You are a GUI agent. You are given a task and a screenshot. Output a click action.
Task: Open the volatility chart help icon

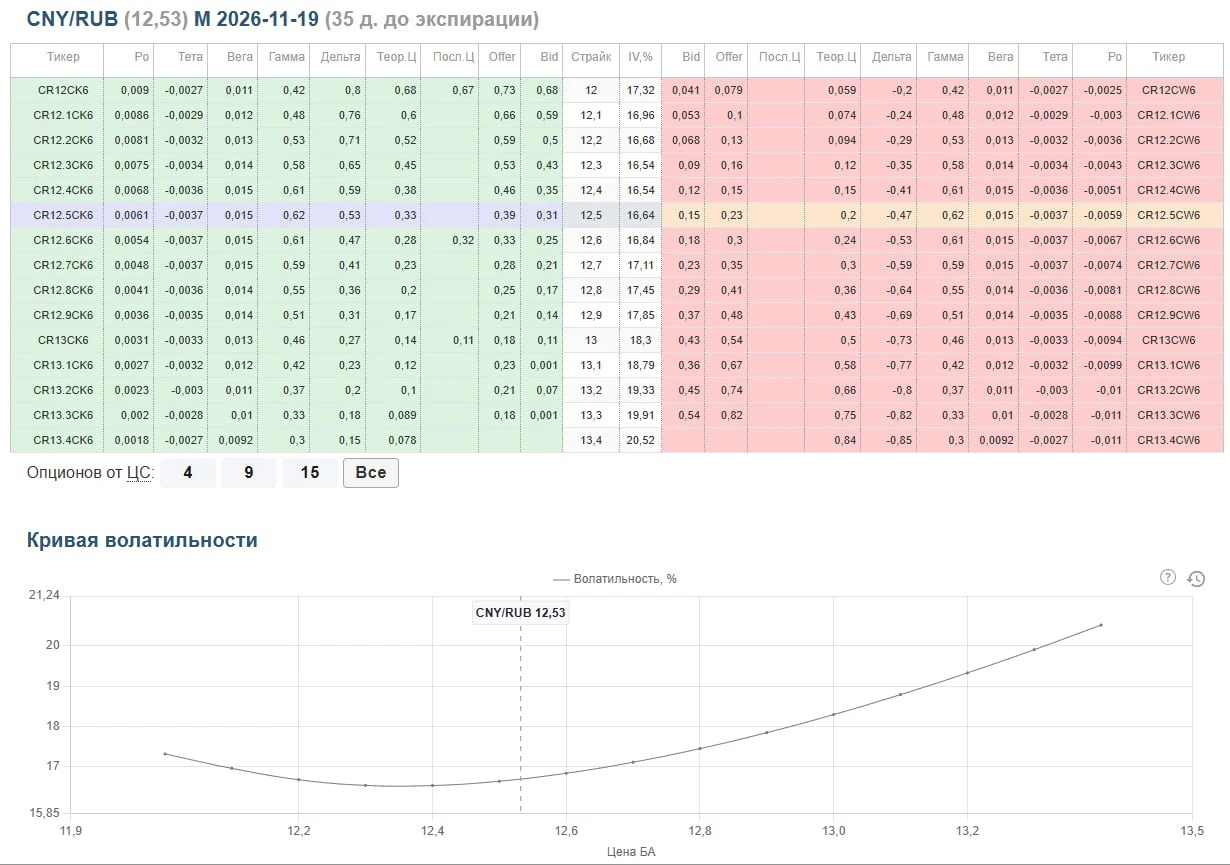point(1167,577)
